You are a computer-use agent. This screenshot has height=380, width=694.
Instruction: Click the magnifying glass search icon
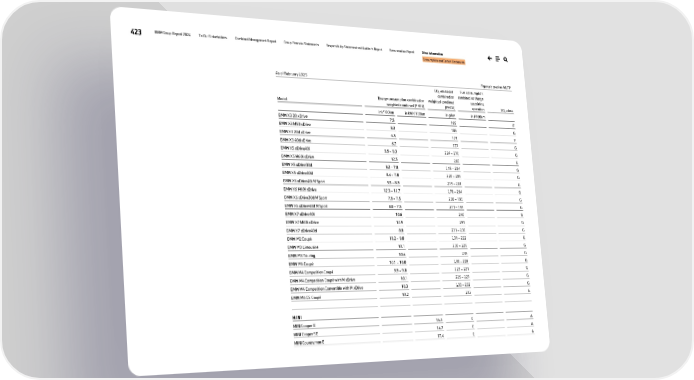(505, 59)
